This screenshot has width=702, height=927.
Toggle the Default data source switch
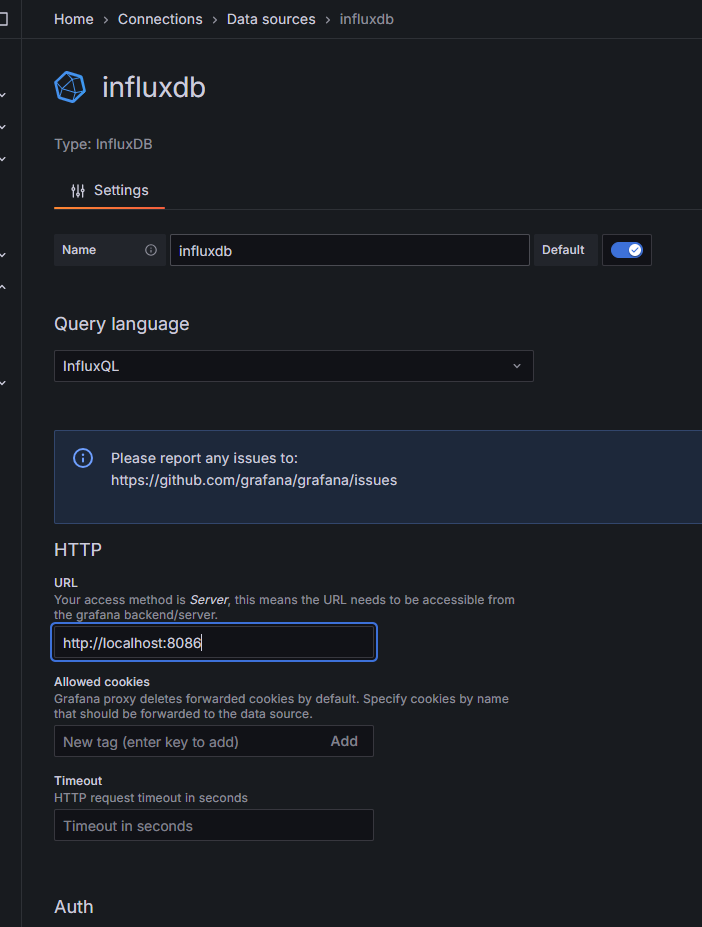[627, 250]
